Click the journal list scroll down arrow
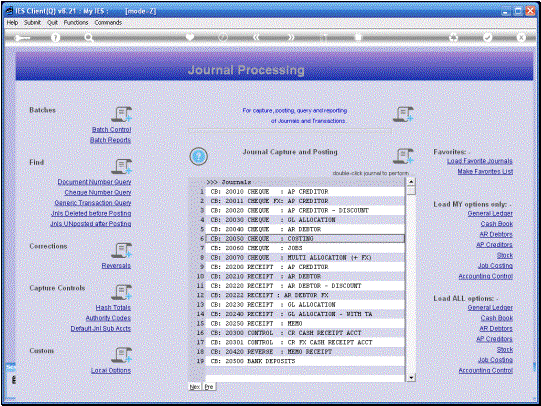Screen dimensions: 541x406 [x=411, y=378]
